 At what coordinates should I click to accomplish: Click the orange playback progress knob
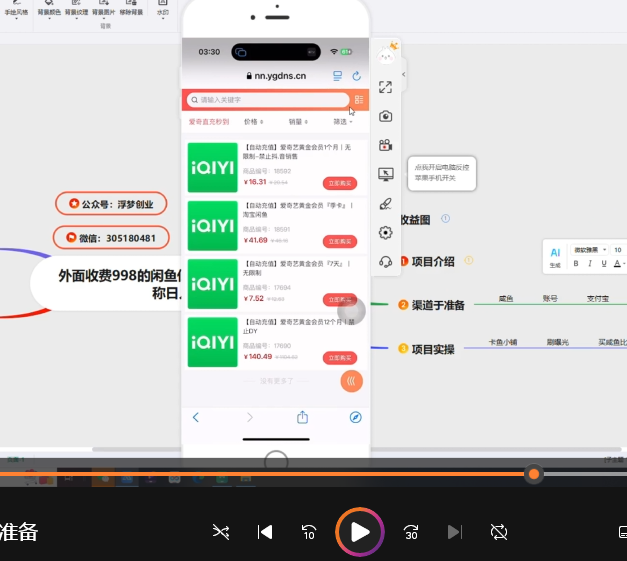point(534,474)
